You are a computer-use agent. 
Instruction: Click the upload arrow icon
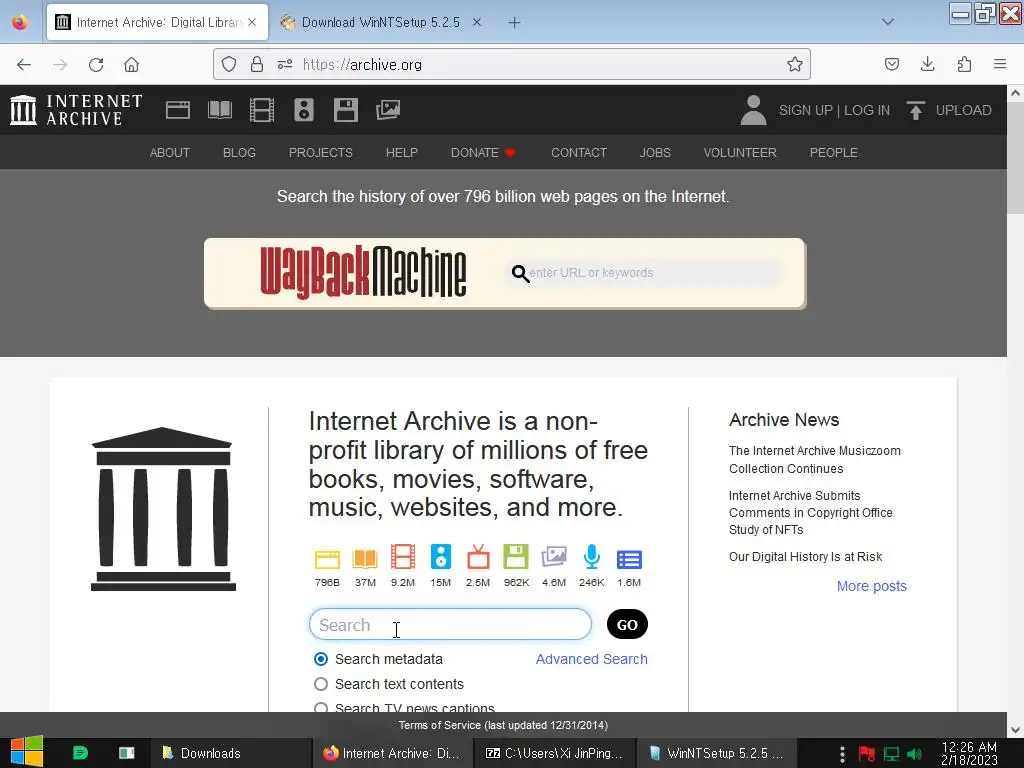click(x=916, y=110)
